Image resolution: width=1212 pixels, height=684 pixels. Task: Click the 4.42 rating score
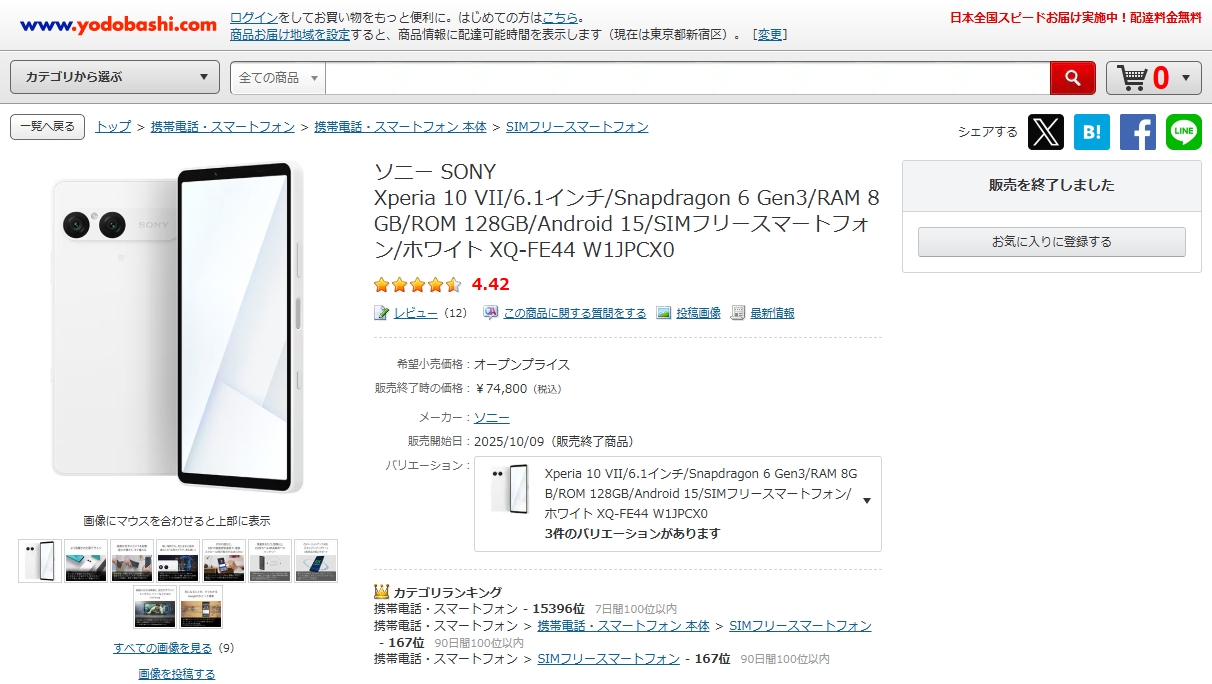(491, 284)
